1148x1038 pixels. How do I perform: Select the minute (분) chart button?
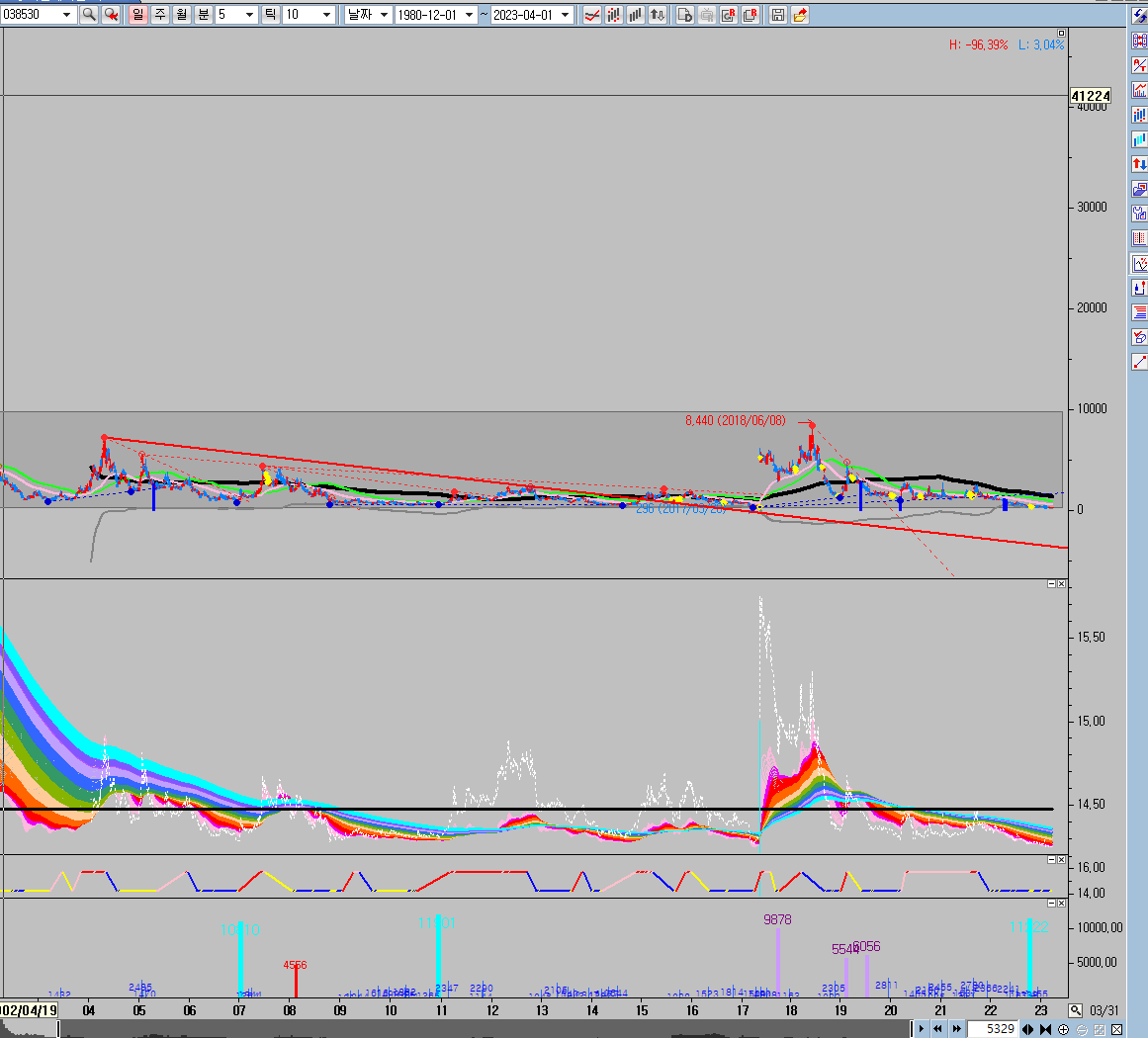click(203, 15)
